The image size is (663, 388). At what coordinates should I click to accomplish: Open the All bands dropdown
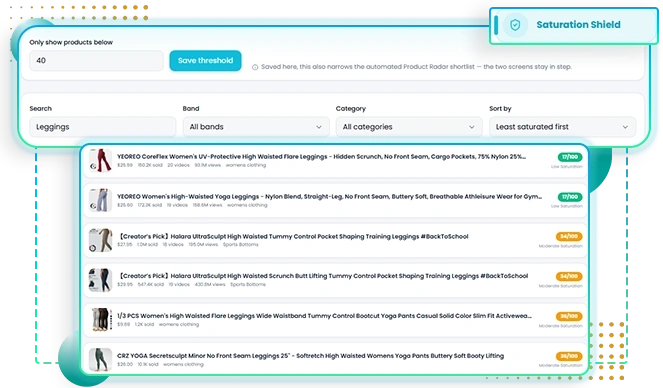[x=256, y=127]
